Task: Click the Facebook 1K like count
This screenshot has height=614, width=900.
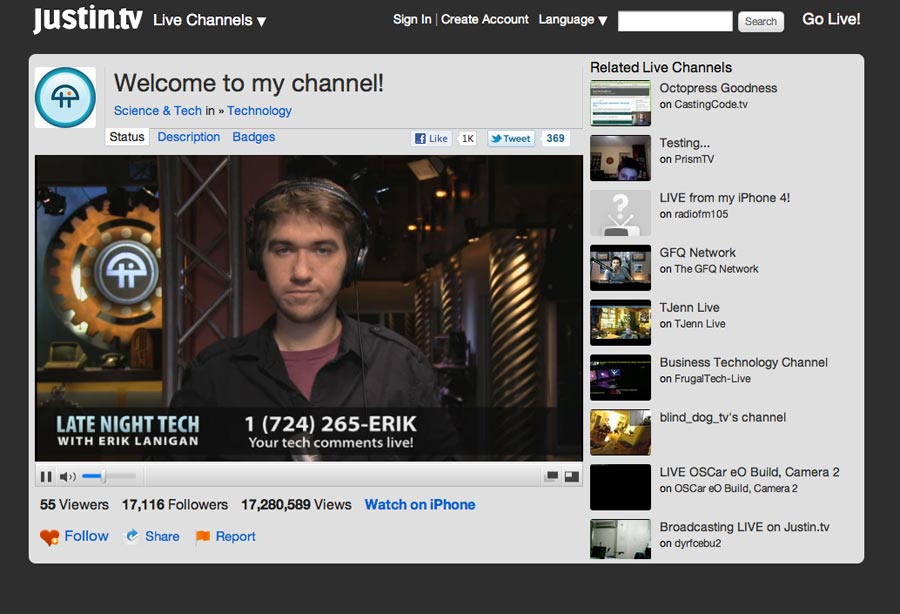Action: click(x=468, y=138)
